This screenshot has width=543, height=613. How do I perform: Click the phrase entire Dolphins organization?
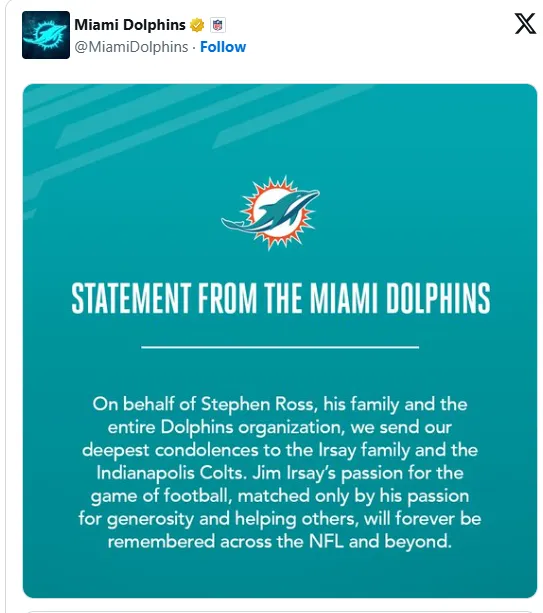point(226,427)
